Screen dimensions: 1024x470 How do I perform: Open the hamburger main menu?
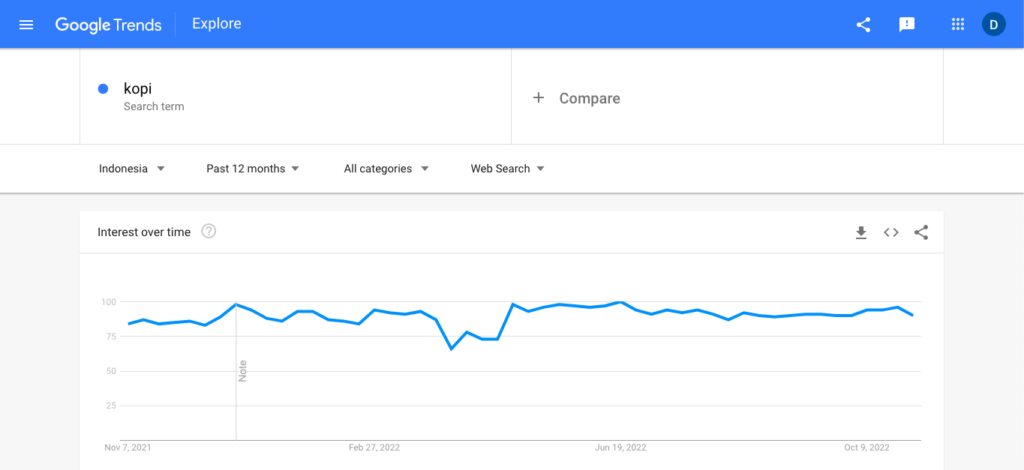(x=26, y=25)
